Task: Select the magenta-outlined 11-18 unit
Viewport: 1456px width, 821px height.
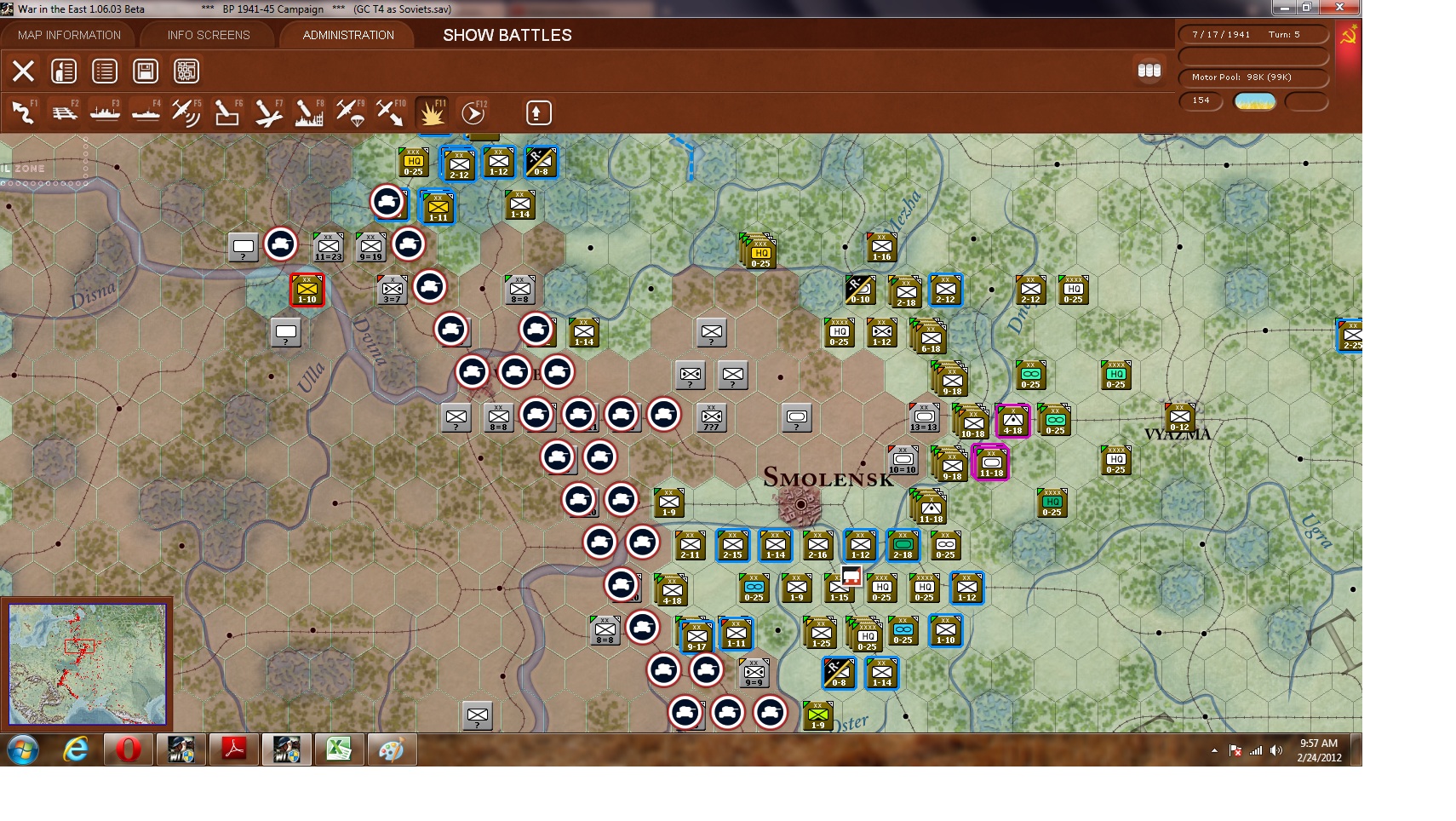Action: pos(991,463)
